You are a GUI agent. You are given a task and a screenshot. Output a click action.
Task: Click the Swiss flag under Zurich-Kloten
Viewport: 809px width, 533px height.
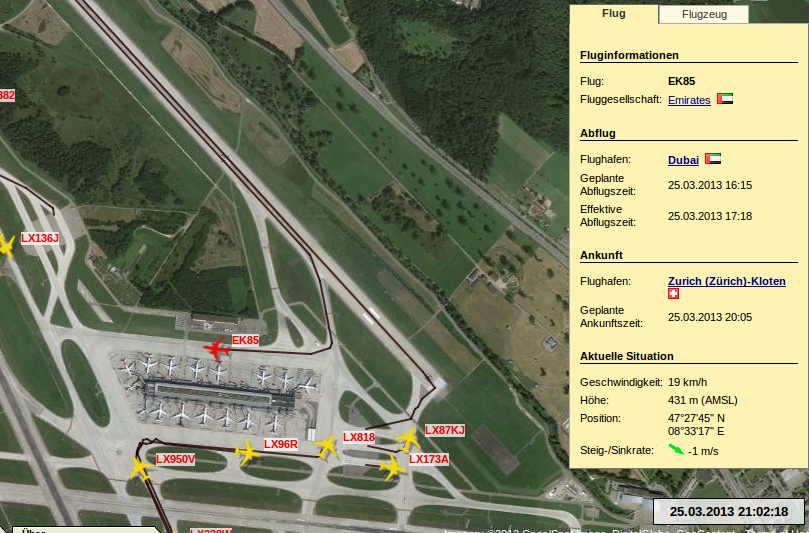coord(673,295)
